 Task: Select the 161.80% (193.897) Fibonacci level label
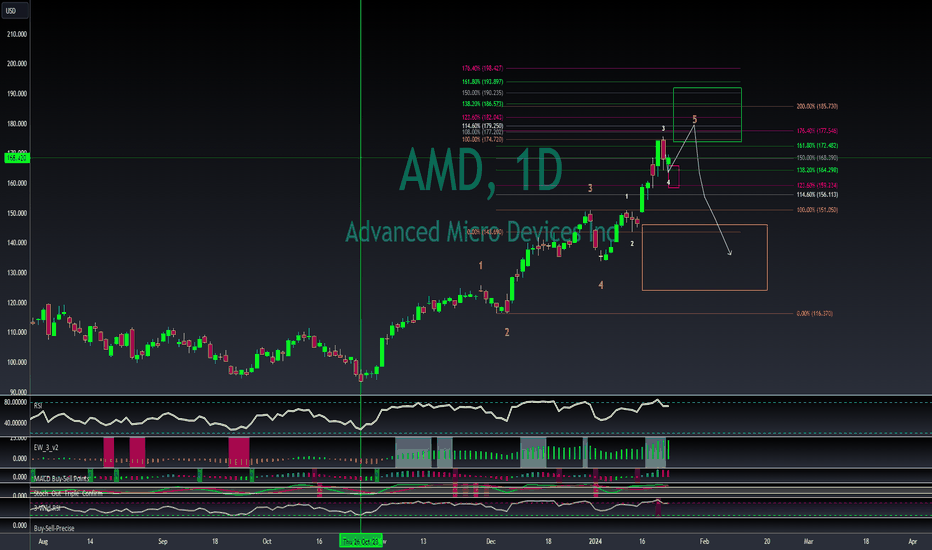pos(483,82)
